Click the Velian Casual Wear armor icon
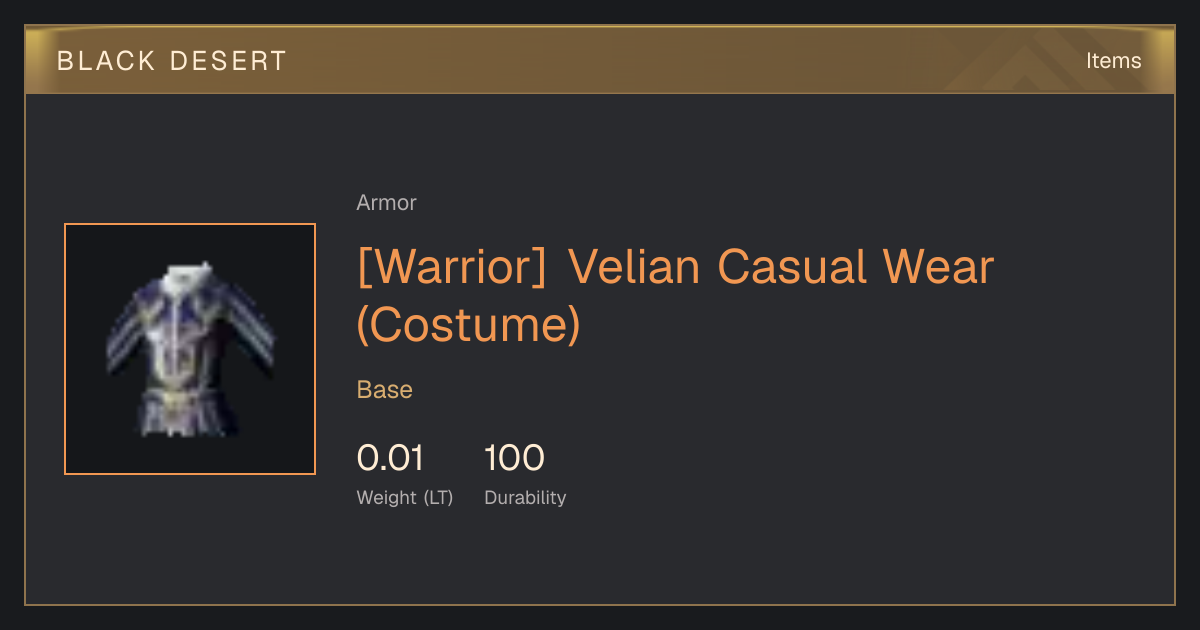 [x=190, y=349]
